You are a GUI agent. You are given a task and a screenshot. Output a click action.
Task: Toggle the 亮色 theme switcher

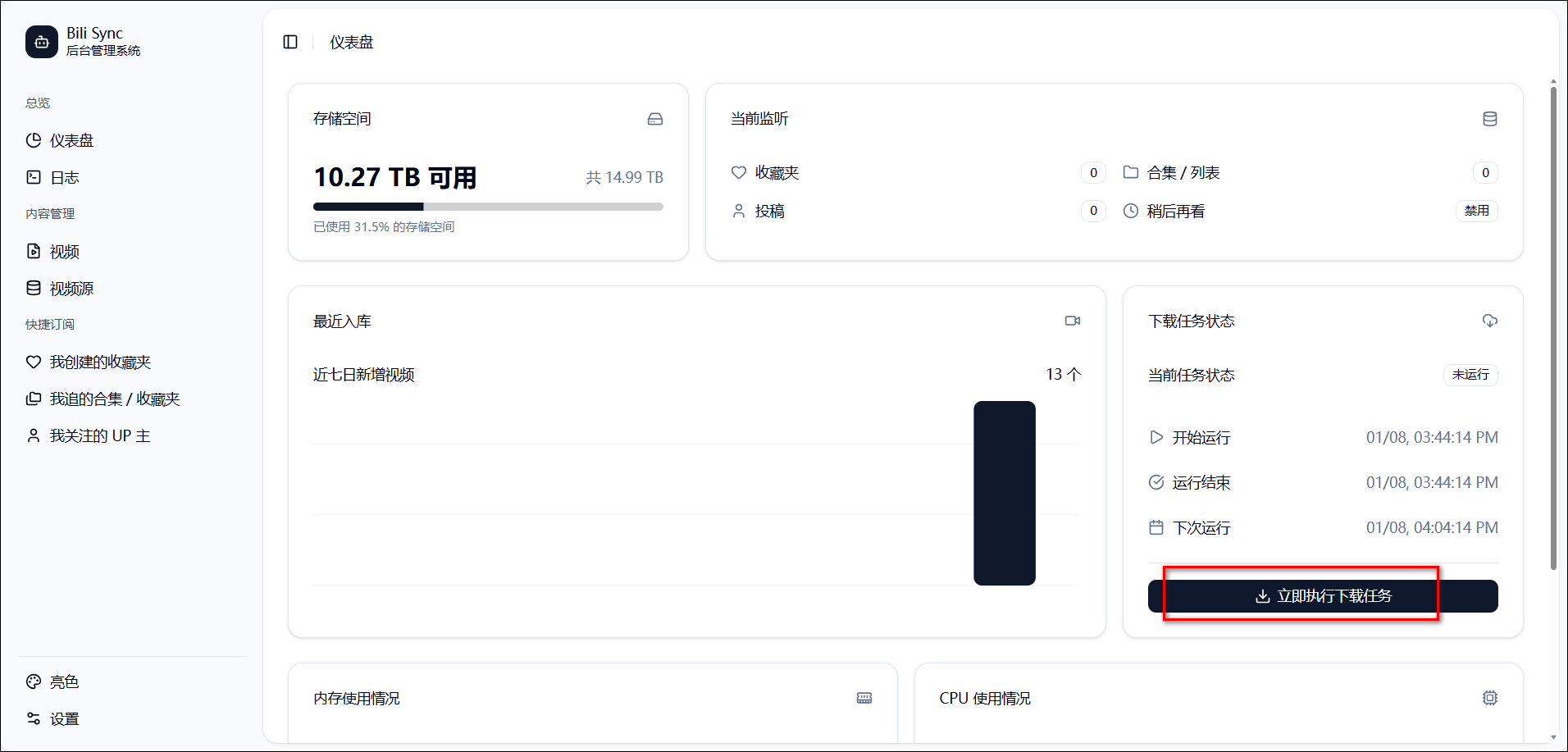(64, 681)
